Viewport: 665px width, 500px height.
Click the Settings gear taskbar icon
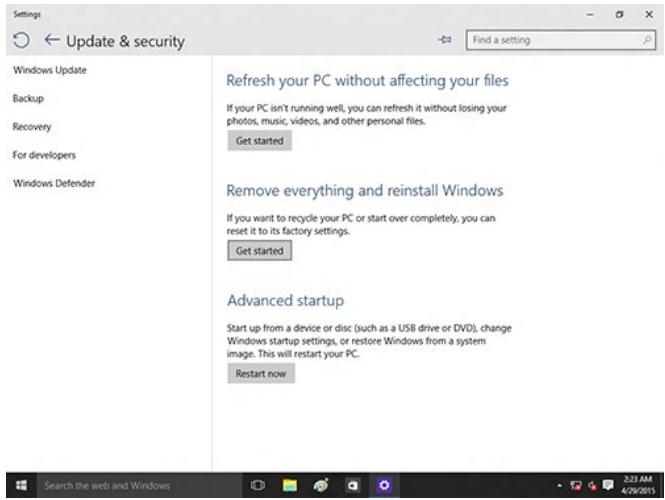384,485
